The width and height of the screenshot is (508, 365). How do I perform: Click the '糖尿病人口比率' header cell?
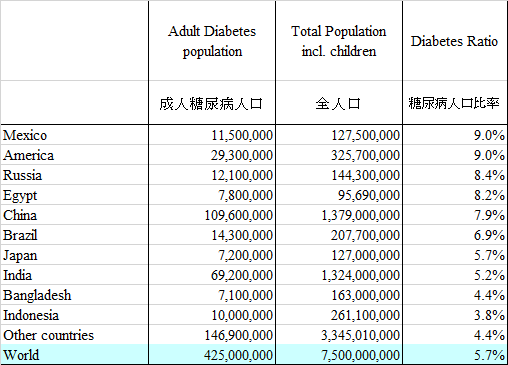[x=455, y=103]
